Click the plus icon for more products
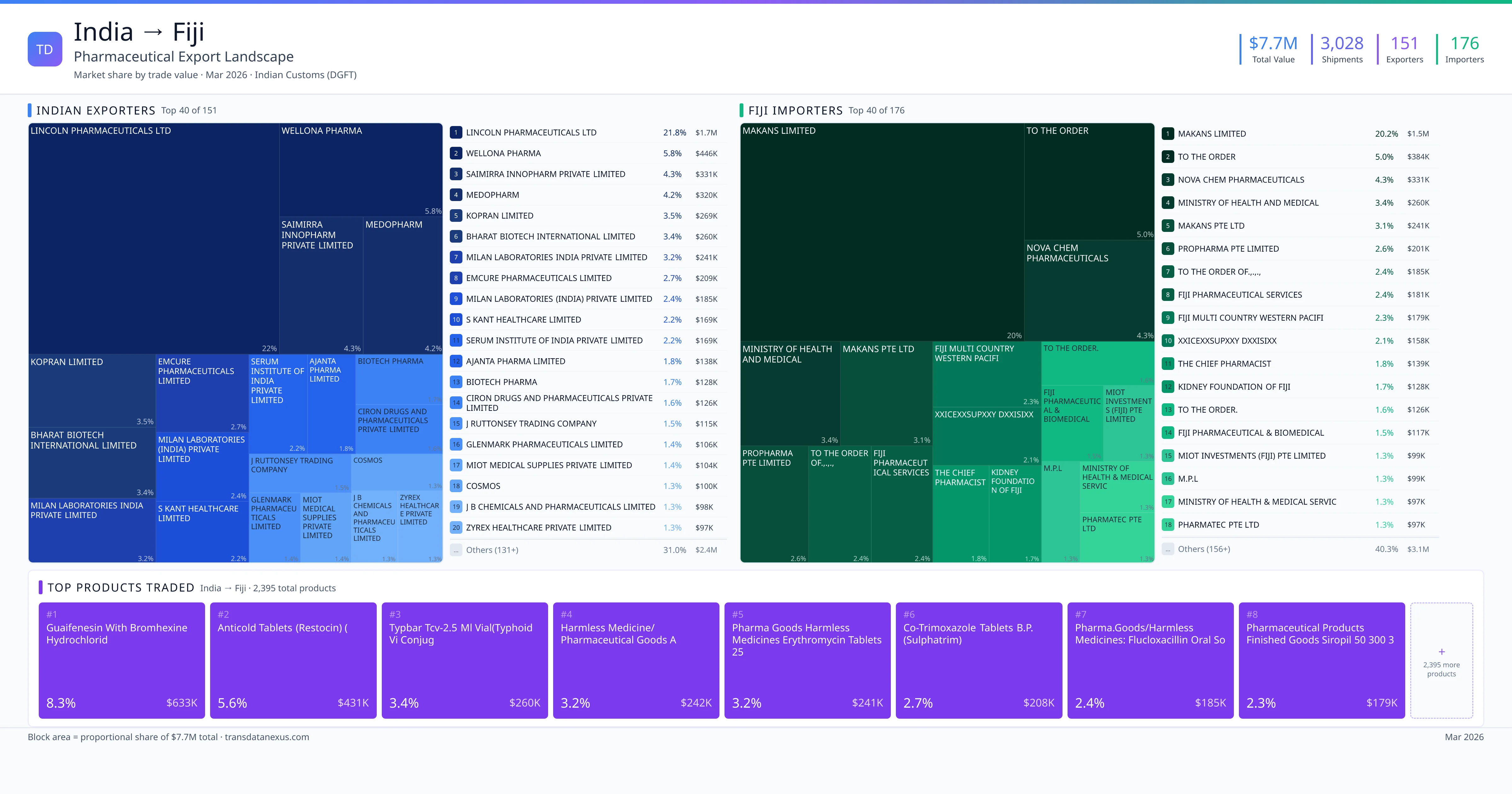The image size is (1512, 794). tap(1441, 652)
